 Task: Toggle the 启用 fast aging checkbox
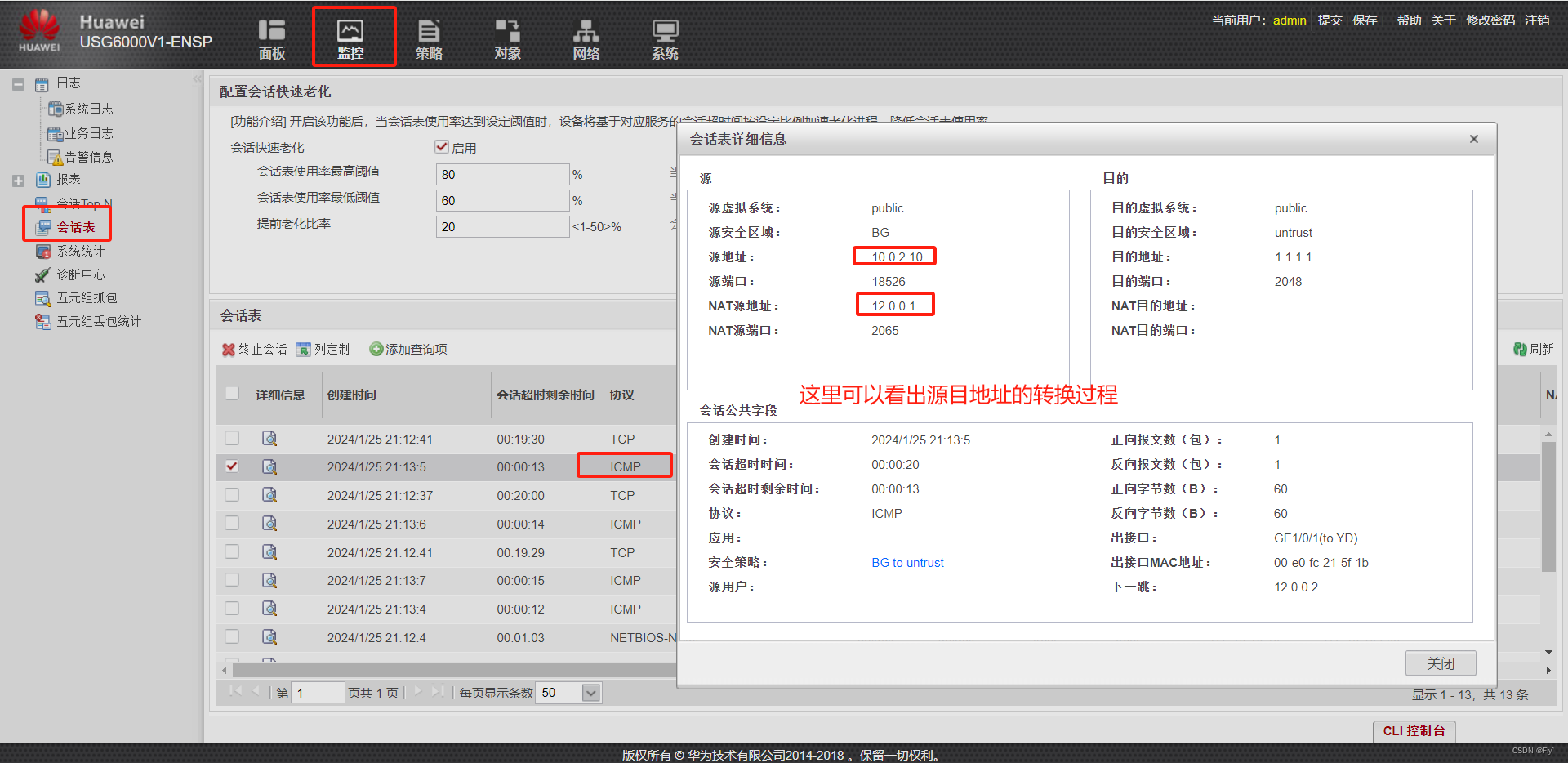coord(442,147)
